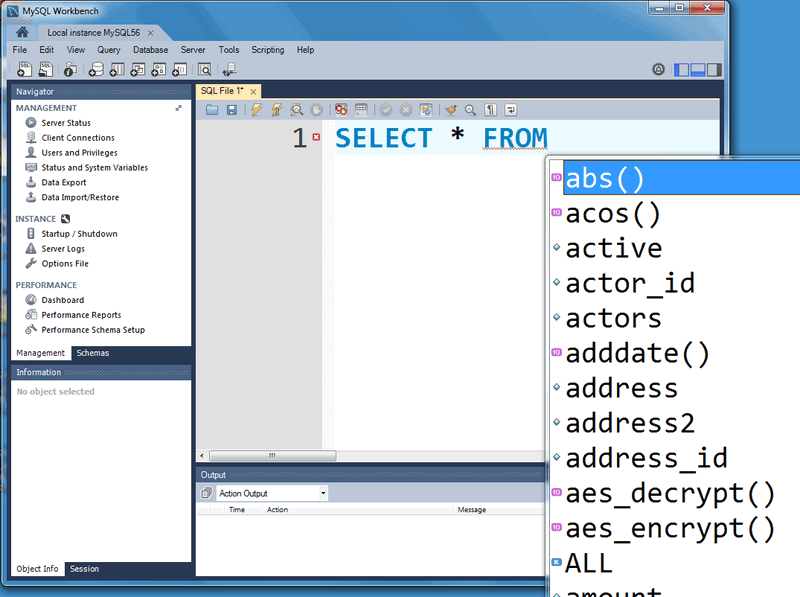Create new table icon

117,69
